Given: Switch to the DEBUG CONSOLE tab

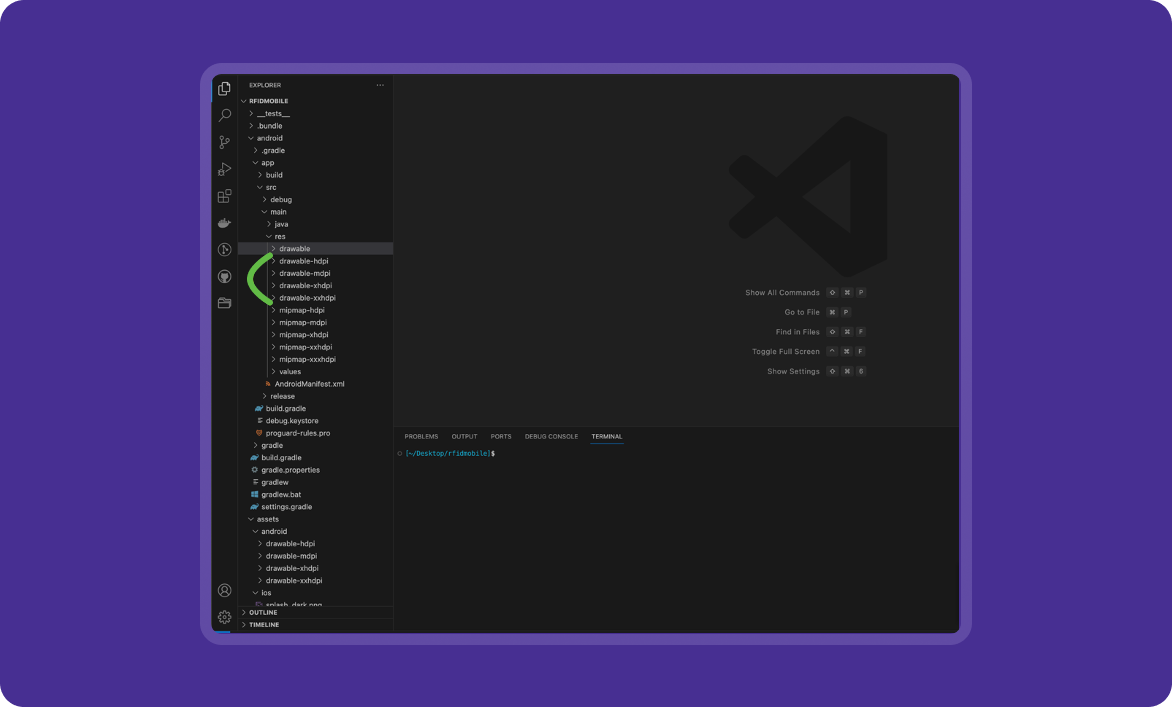Looking at the screenshot, I should click(x=551, y=436).
